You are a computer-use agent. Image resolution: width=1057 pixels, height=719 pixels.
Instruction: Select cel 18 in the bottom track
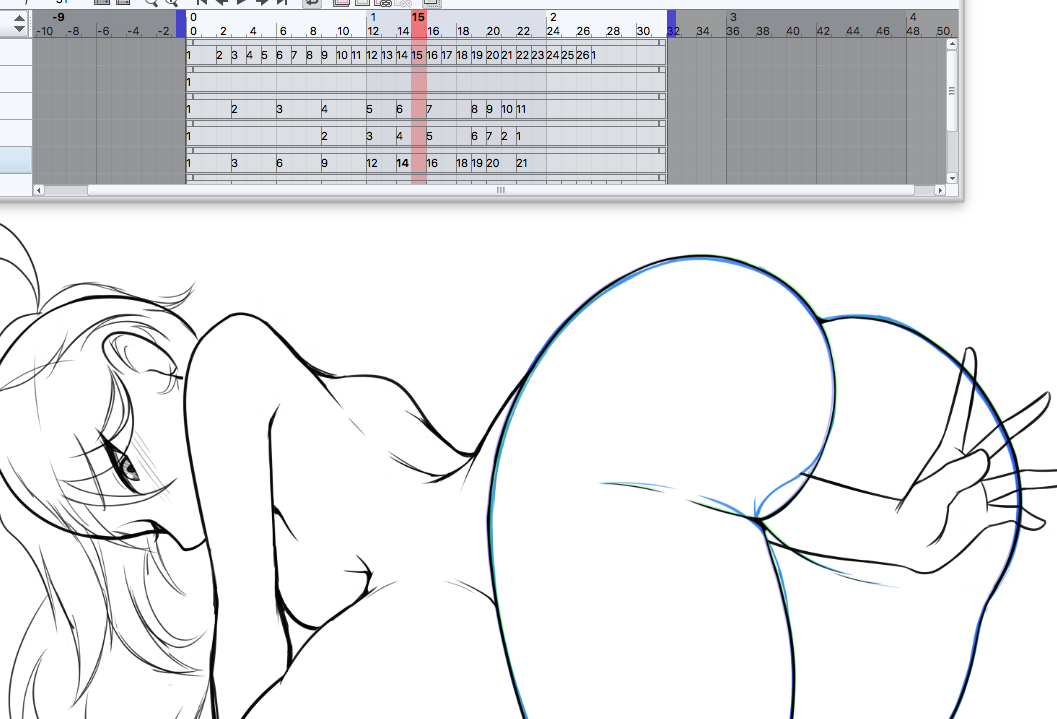(462, 163)
